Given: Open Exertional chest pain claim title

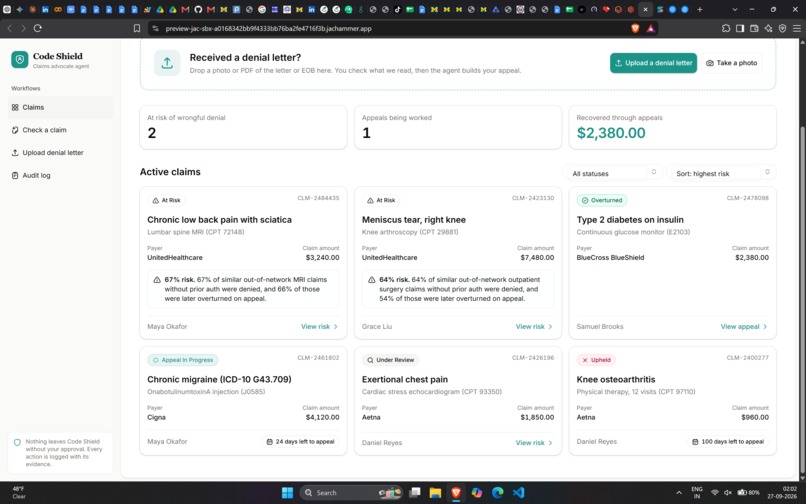Looking at the screenshot, I should 405,380.
